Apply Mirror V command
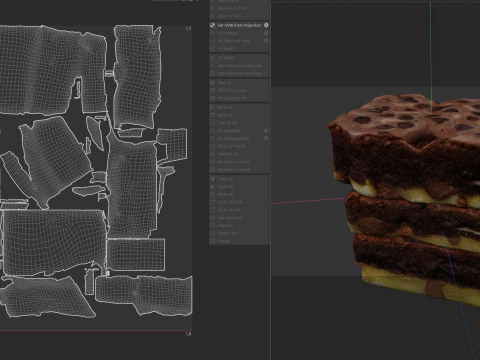The image size is (480, 360). click(x=239, y=115)
